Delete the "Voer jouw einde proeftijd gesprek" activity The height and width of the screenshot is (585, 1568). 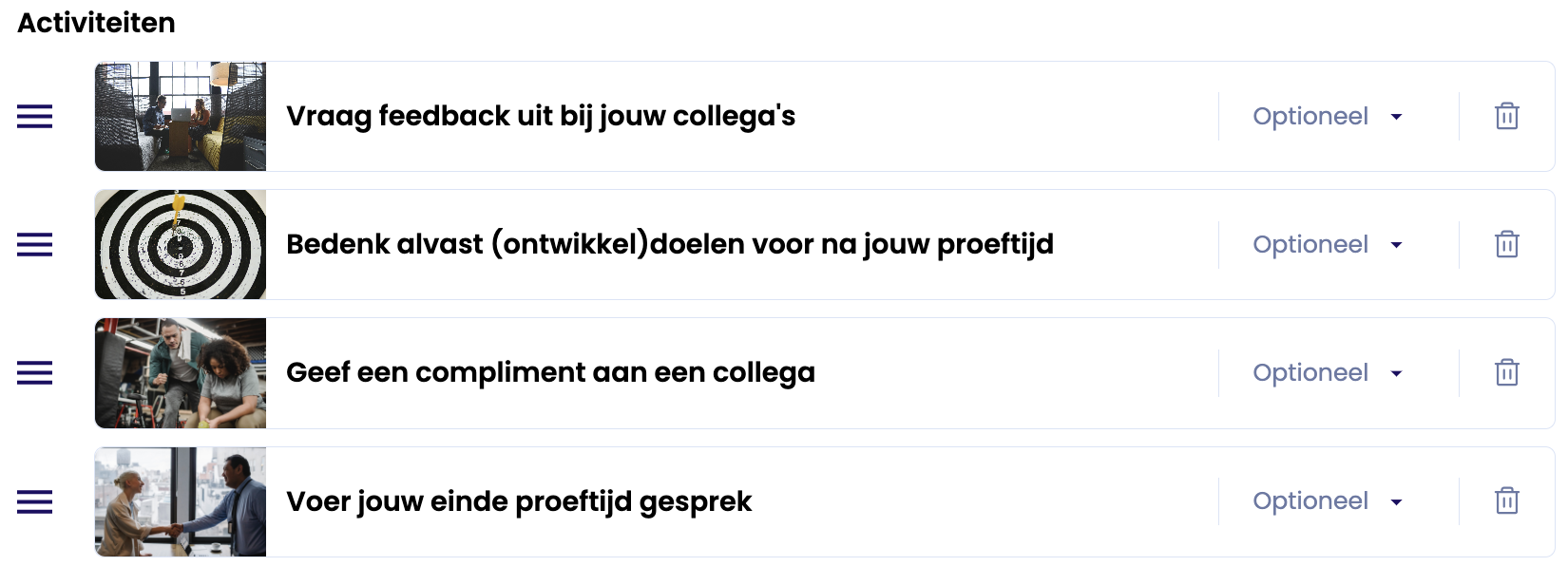[1506, 500]
